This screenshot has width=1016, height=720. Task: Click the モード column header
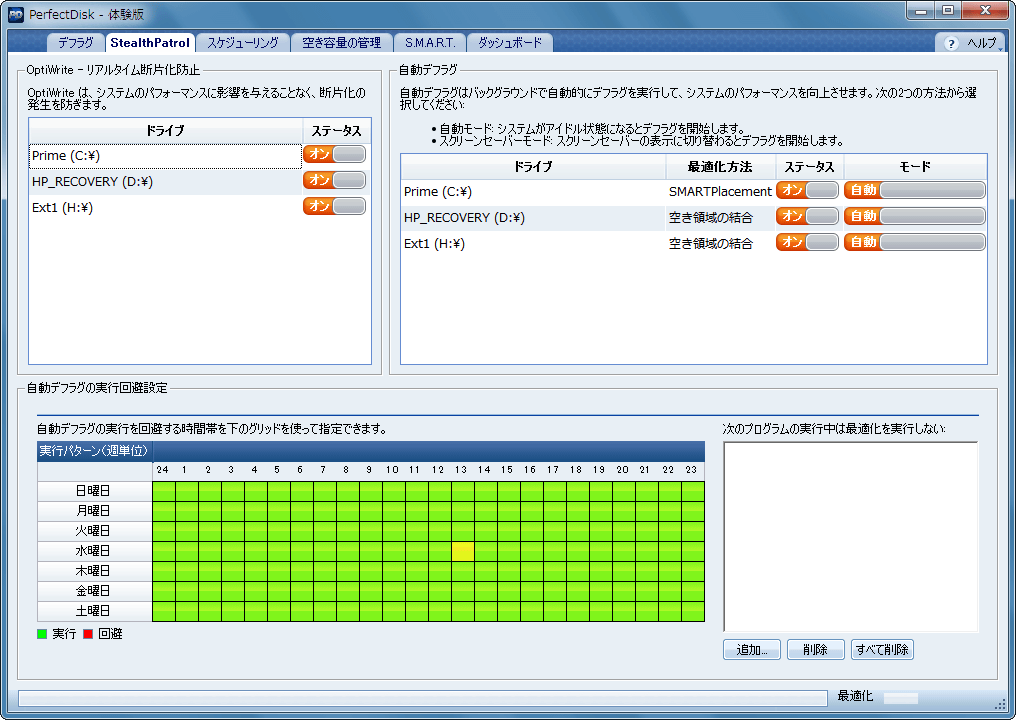[915, 167]
